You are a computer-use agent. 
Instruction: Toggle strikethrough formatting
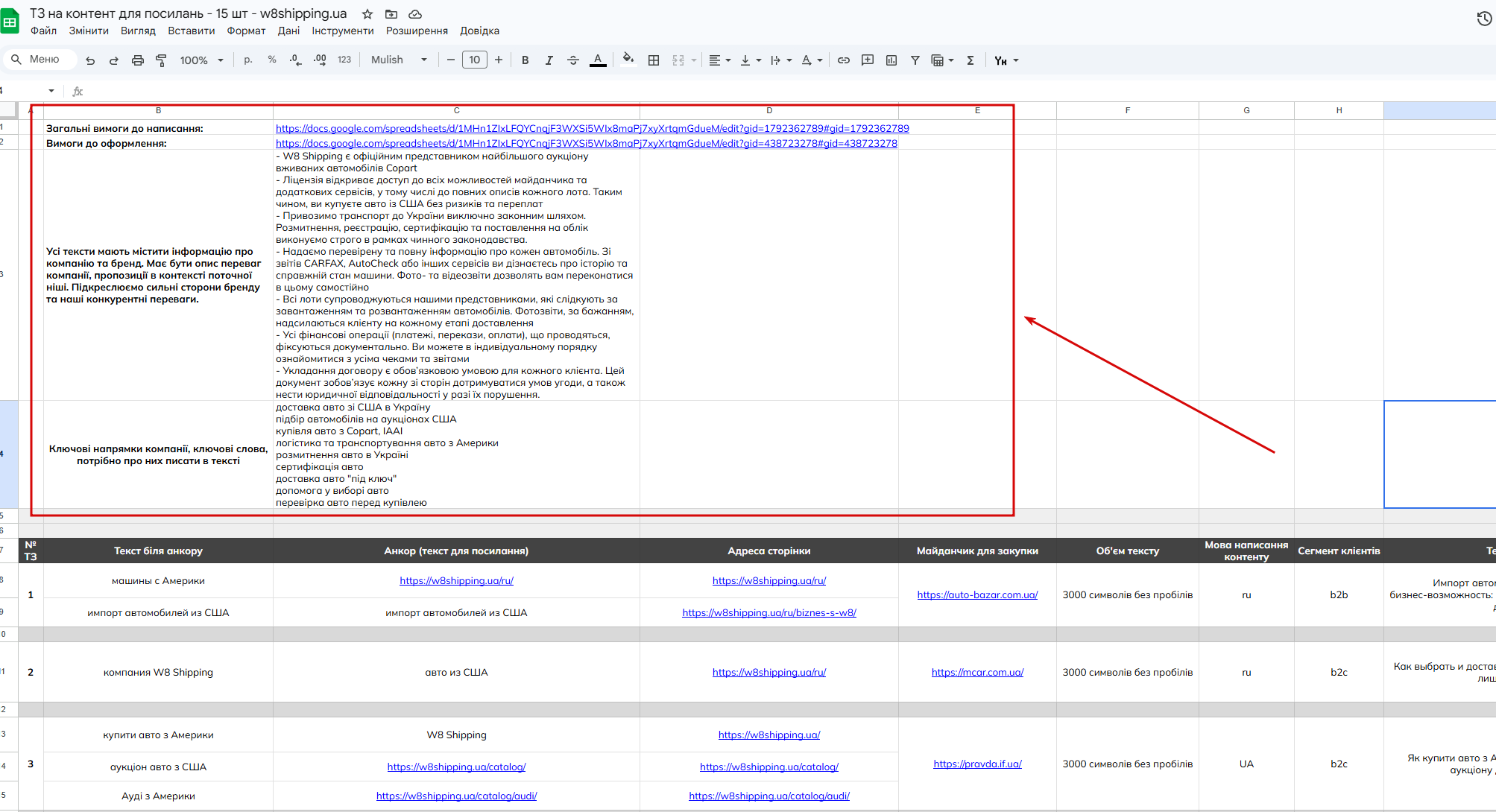point(573,60)
